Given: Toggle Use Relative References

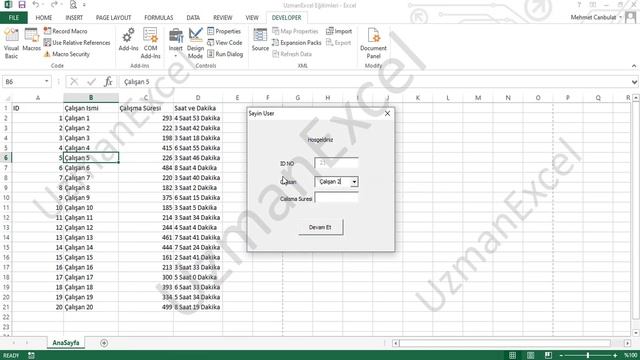Looking at the screenshot, I should [77, 42].
